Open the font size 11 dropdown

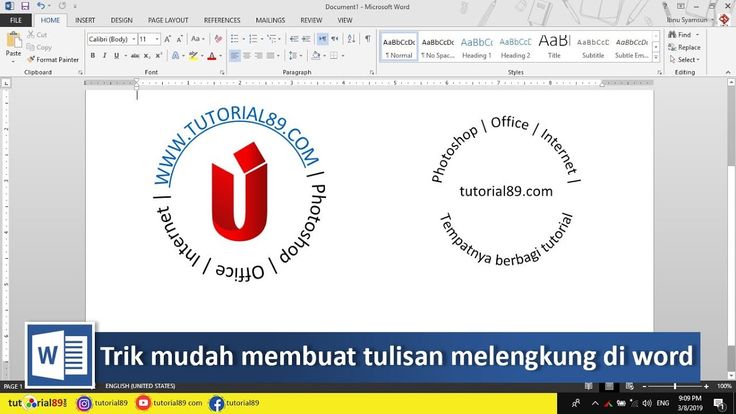pos(157,39)
